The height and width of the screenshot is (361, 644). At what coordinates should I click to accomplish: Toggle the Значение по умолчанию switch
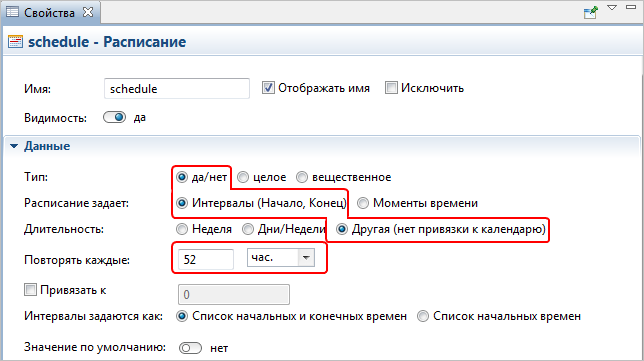coord(190,348)
